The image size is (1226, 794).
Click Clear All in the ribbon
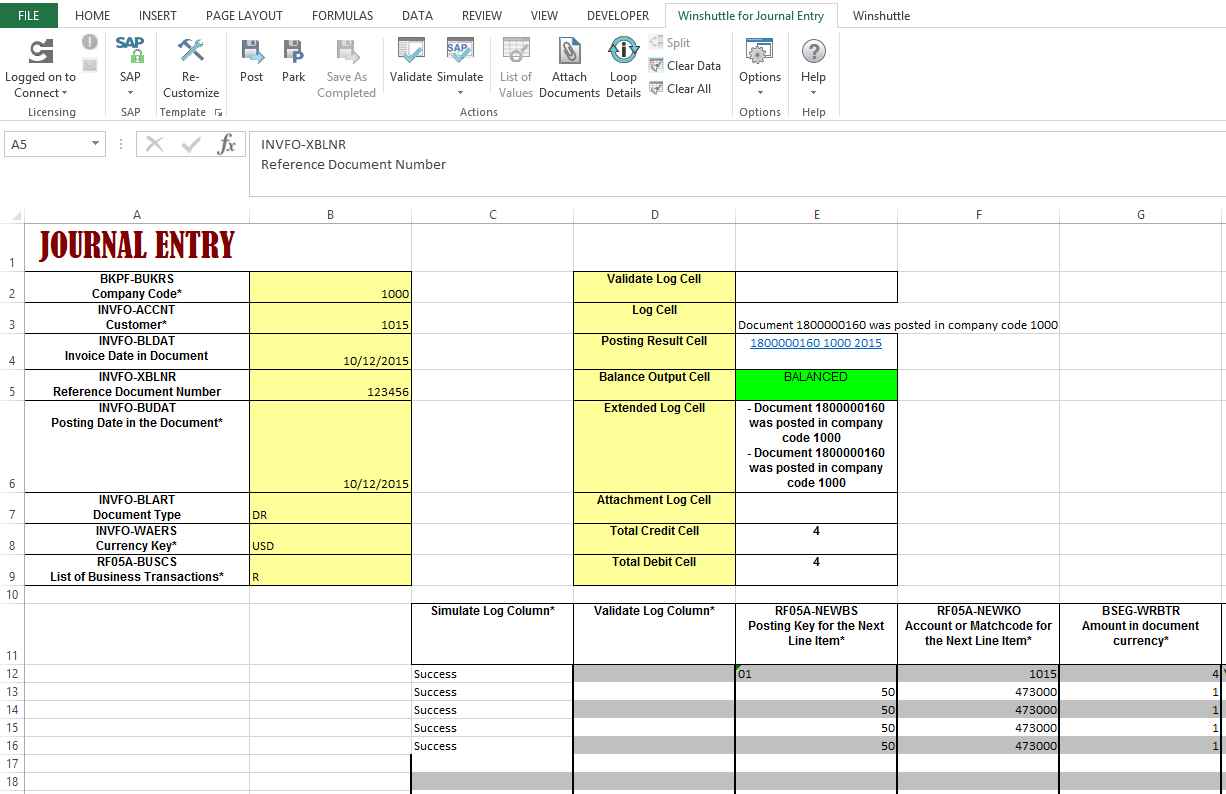pos(680,89)
